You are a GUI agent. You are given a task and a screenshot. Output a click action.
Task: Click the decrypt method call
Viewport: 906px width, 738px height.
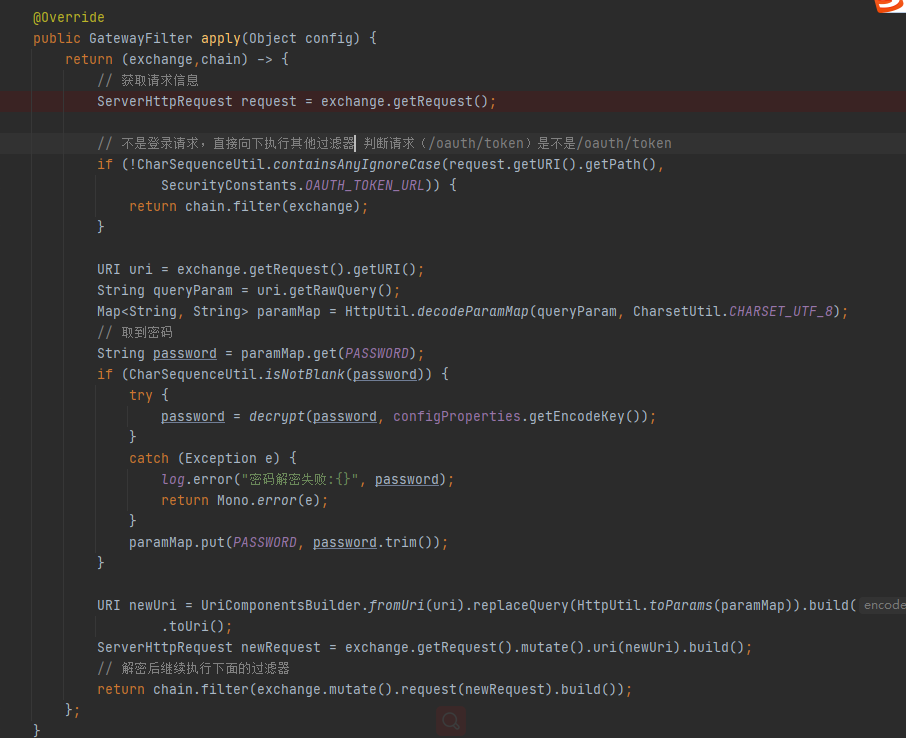coord(277,417)
